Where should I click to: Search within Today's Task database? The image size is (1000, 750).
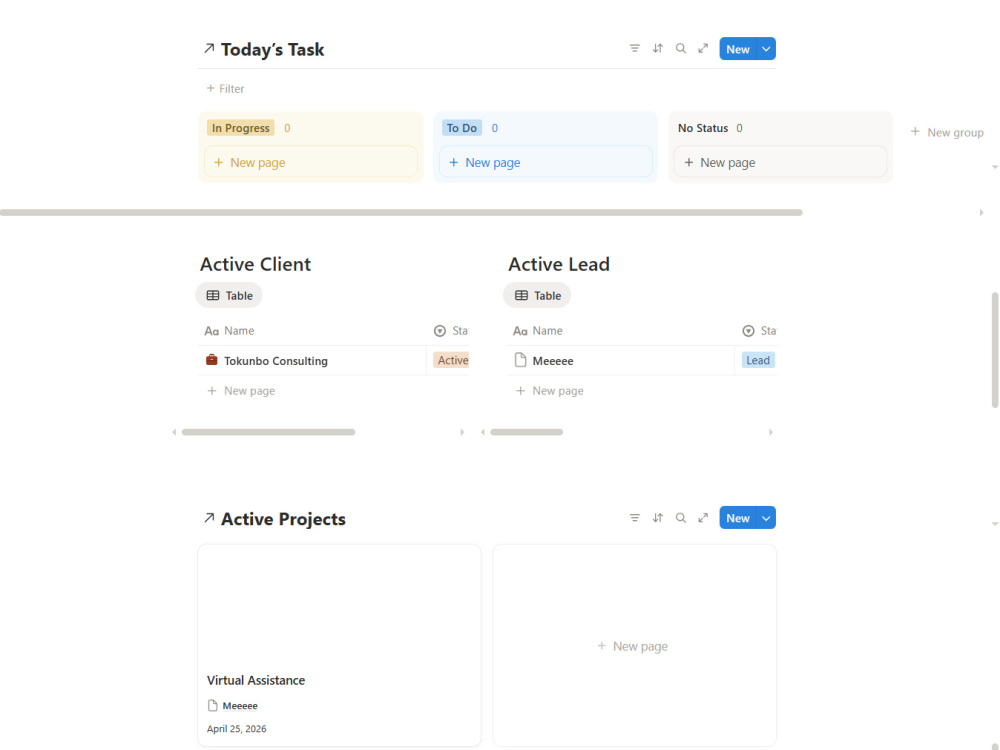click(680, 48)
